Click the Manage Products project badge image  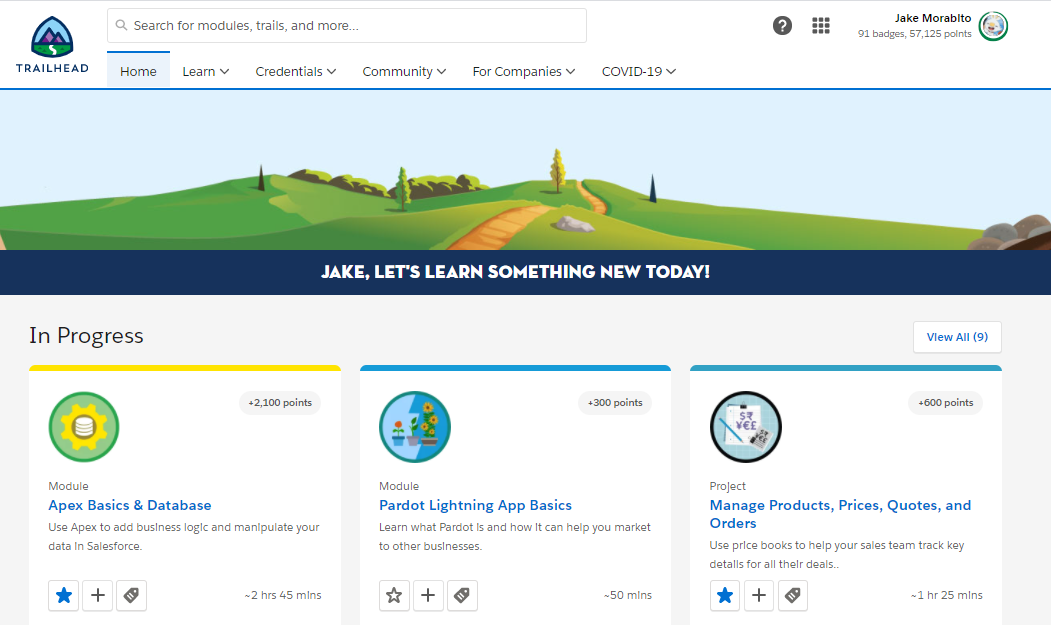click(745, 427)
